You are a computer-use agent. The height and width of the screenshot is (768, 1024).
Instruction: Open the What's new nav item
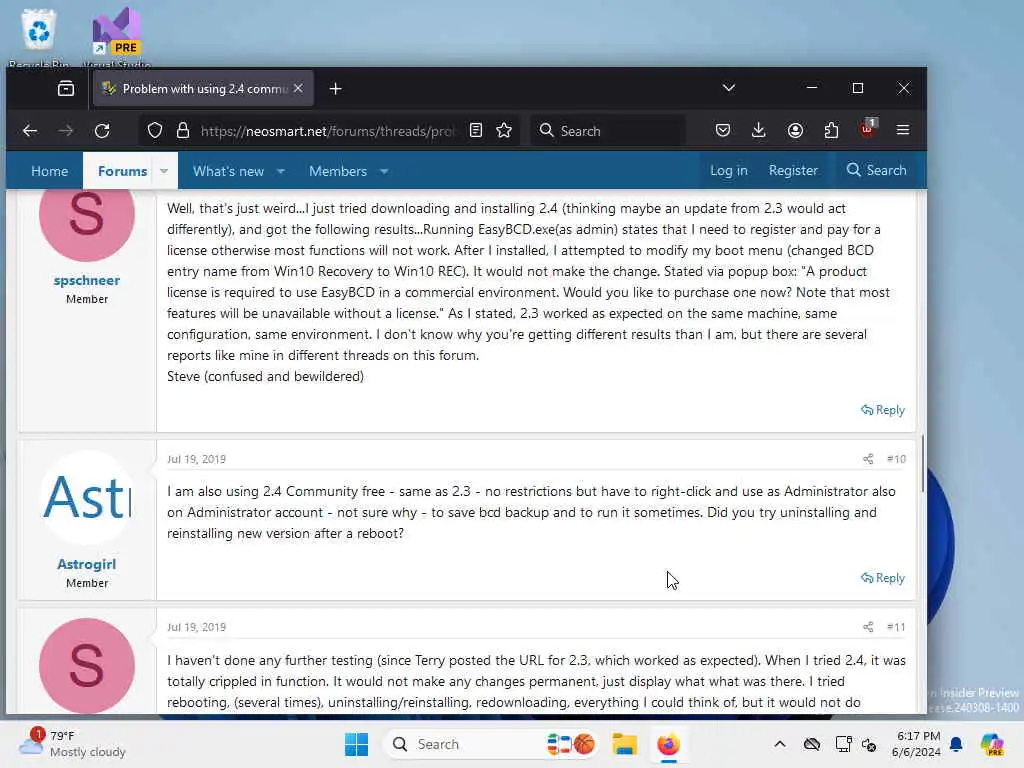point(228,171)
